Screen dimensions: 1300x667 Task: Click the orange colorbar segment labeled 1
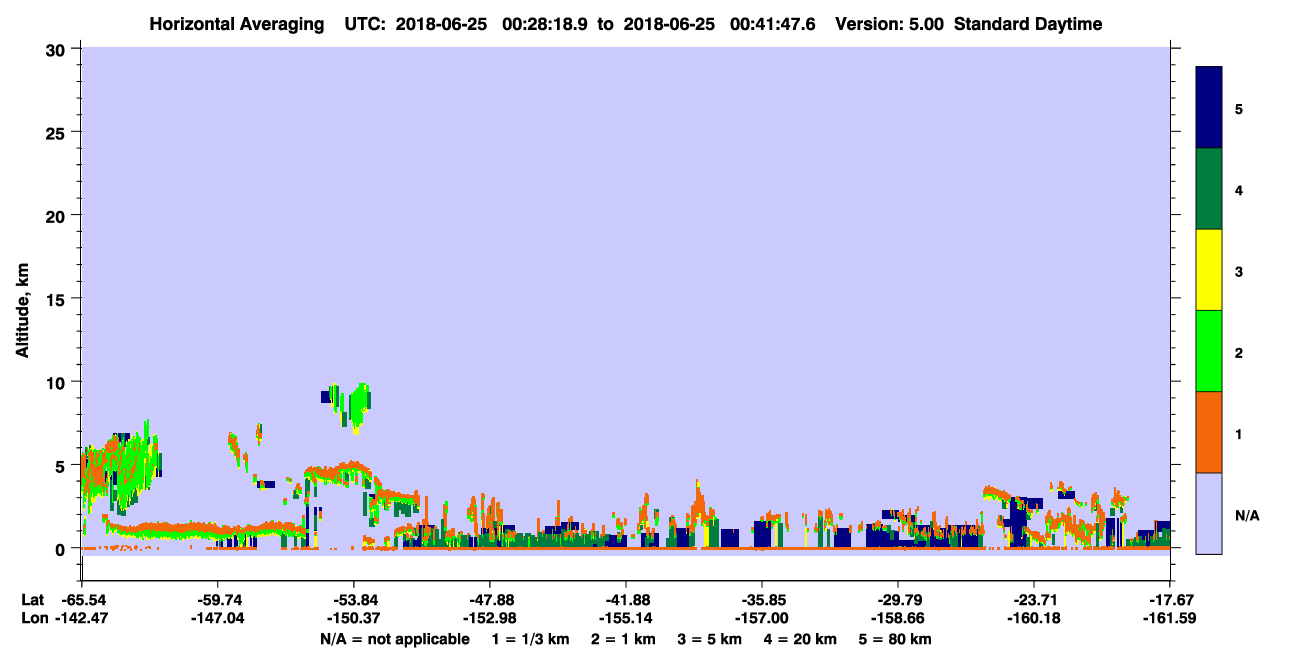click(x=1209, y=432)
